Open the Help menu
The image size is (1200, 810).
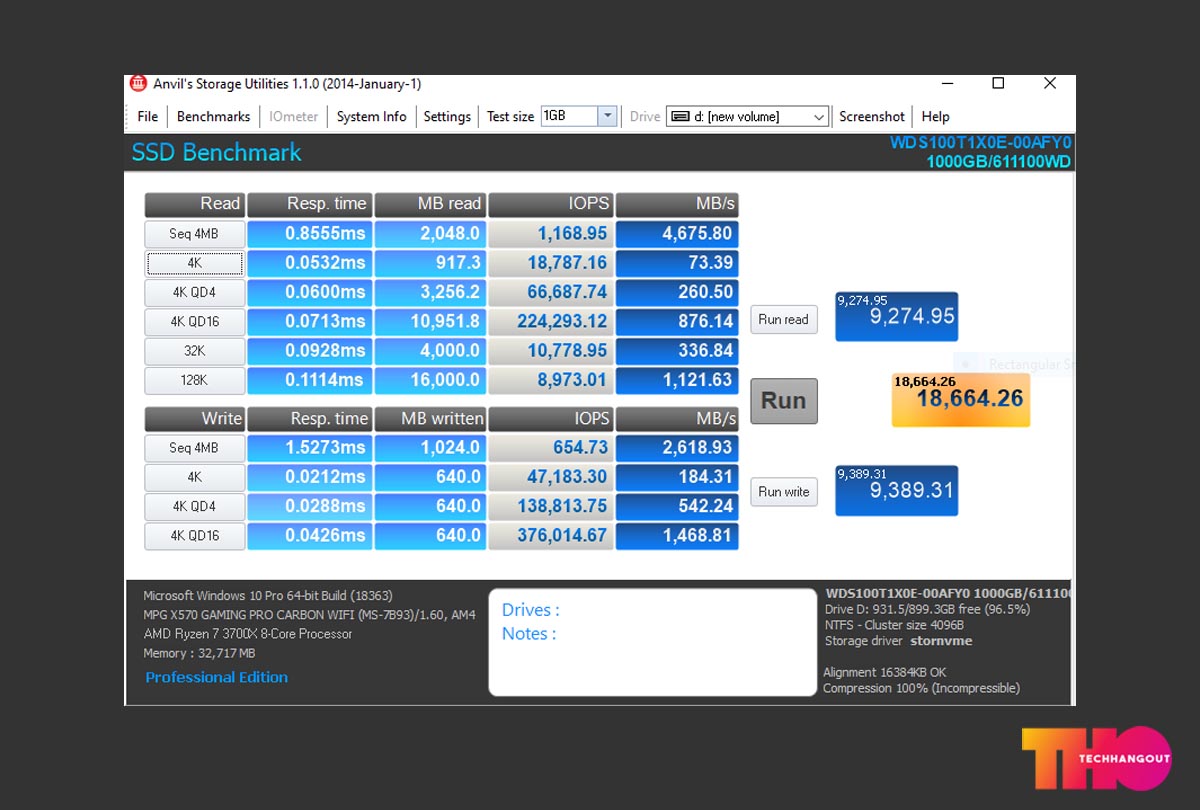tap(935, 117)
